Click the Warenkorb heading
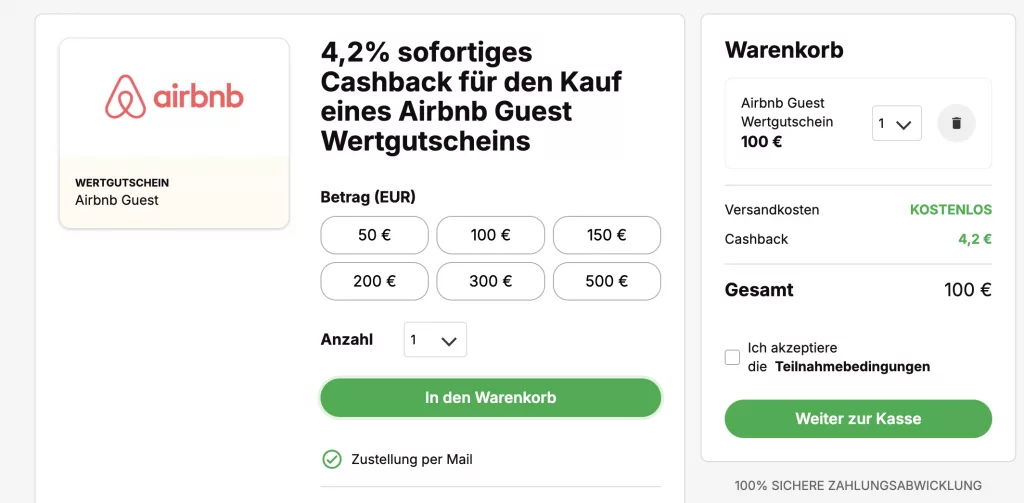This screenshot has height=503, width=1024. pos(784,50)
